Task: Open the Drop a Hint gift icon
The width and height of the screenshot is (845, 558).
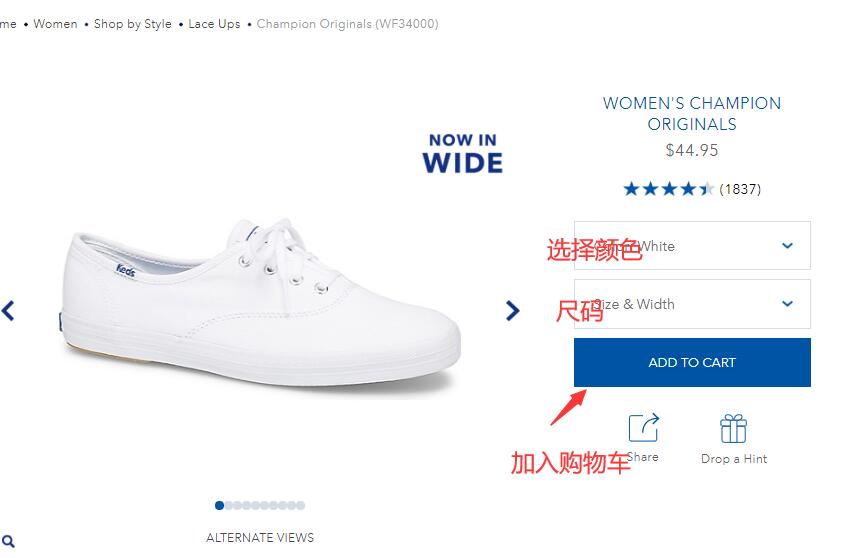Action: tap(733, 429)
